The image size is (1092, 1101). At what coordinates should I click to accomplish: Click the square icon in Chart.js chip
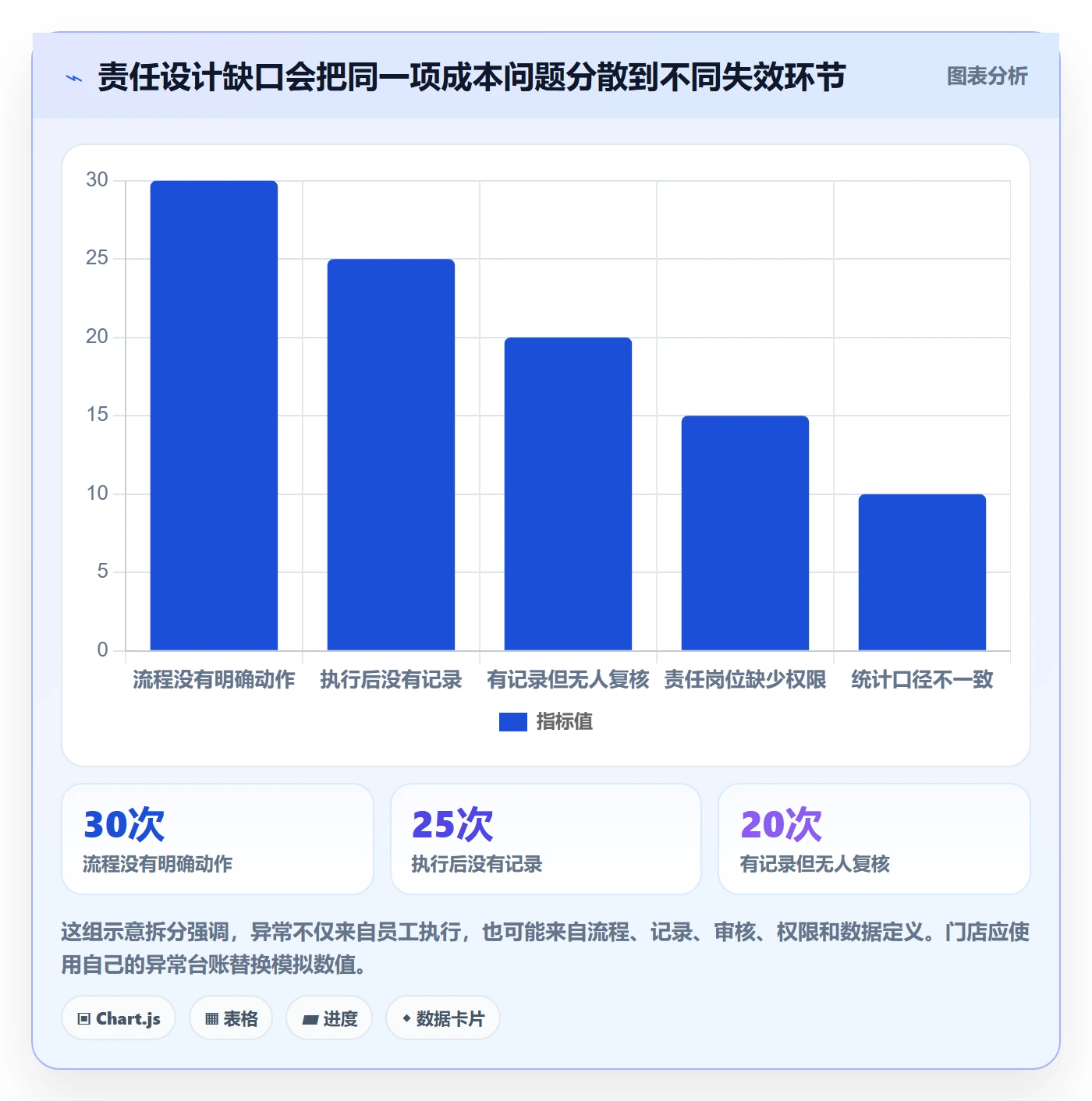(x=84, y=1019)
